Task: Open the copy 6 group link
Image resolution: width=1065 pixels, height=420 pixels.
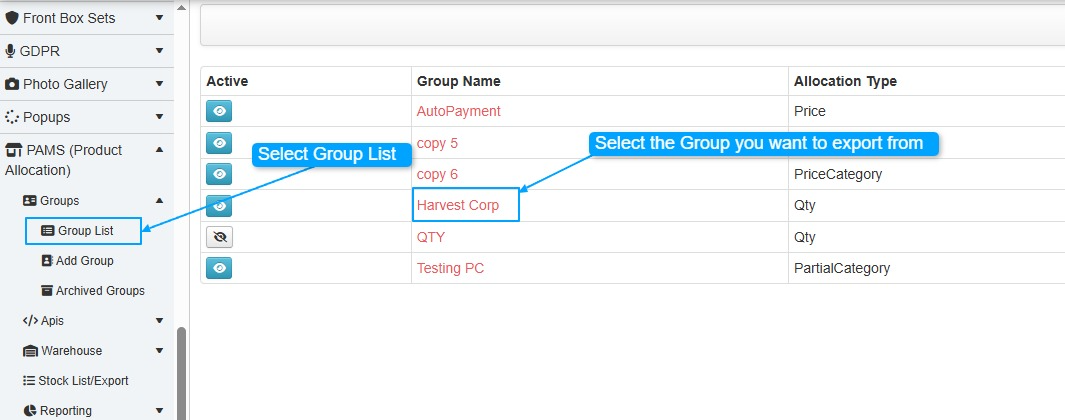Action: point(437,174)
